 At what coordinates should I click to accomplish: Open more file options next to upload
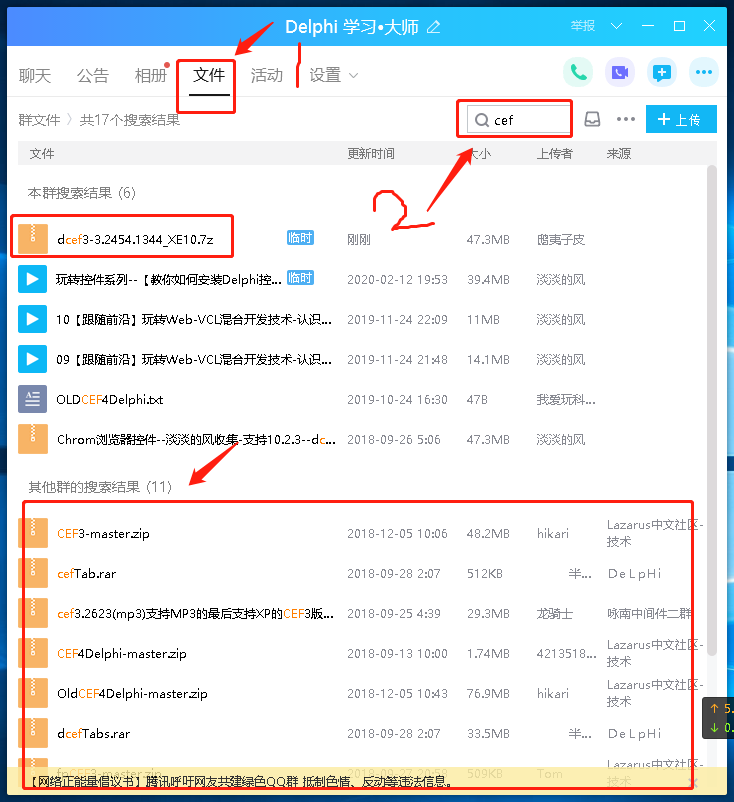[626, 120]
